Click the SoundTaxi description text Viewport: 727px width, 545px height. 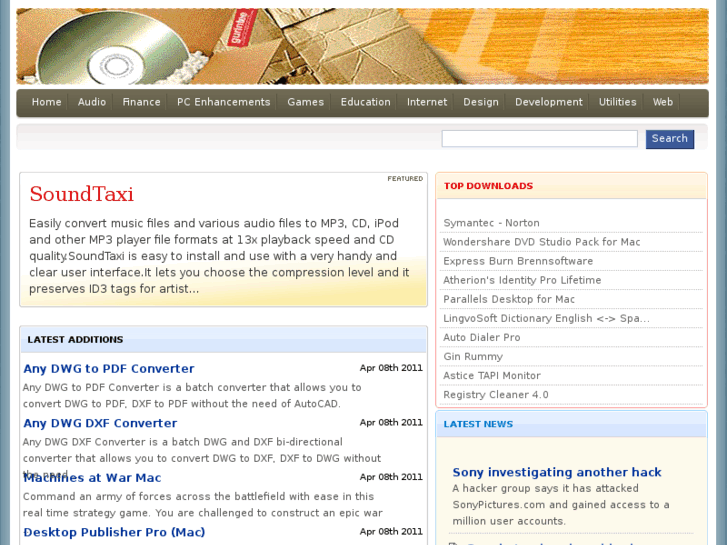219,256
